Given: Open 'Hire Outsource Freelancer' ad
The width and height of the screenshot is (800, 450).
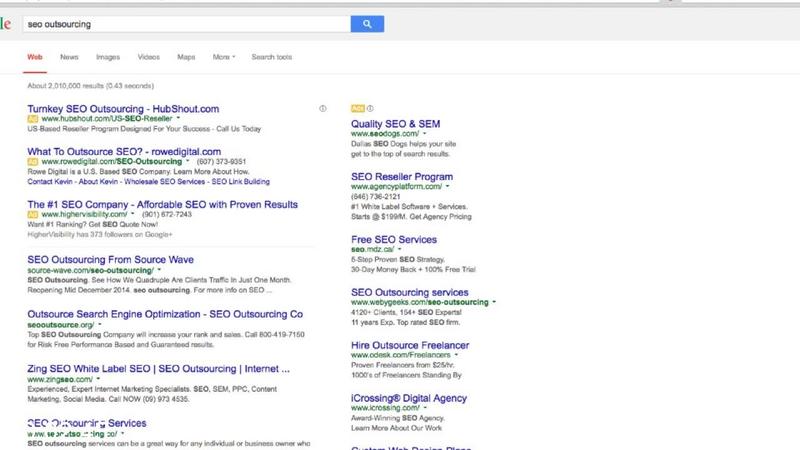Looking at the screenshot, I should click(x=410, y=345).
